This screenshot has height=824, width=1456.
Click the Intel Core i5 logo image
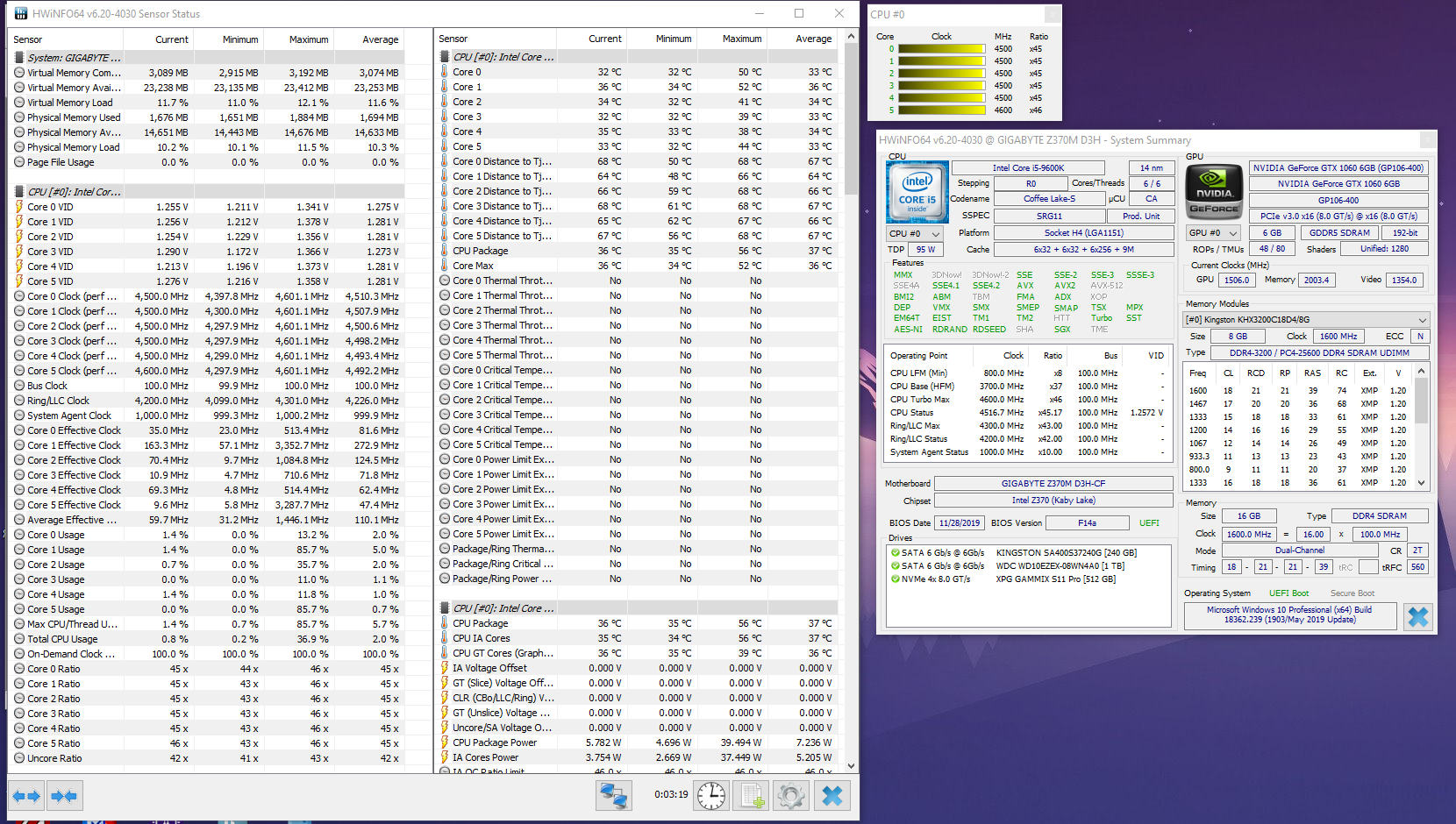[917, 192]
